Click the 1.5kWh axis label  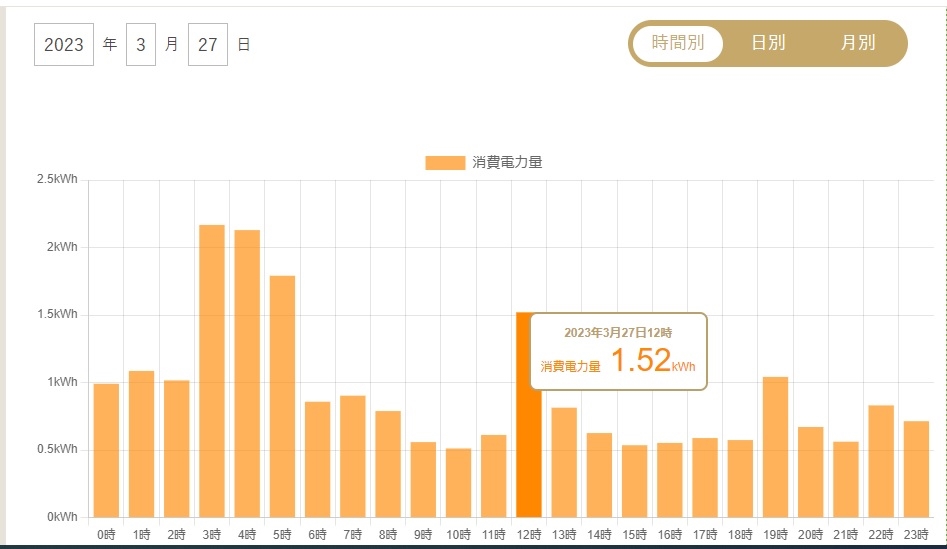(57, 314)
